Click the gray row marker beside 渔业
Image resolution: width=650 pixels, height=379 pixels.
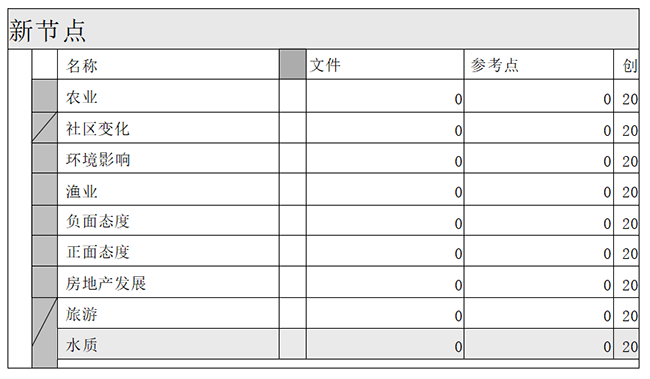pyautogui.click(x=45, y=190)
